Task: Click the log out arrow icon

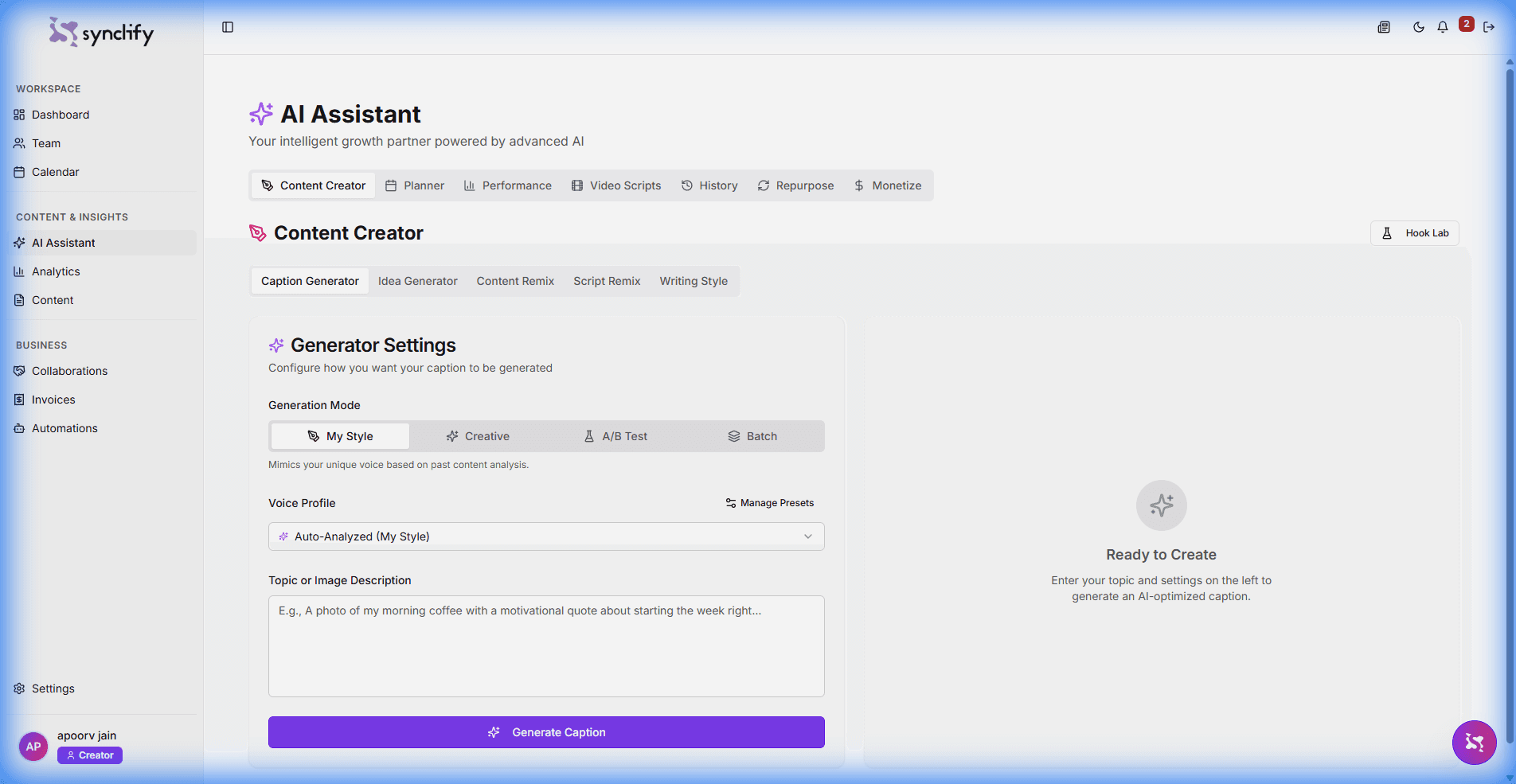Action: [x=1490, y=26]
